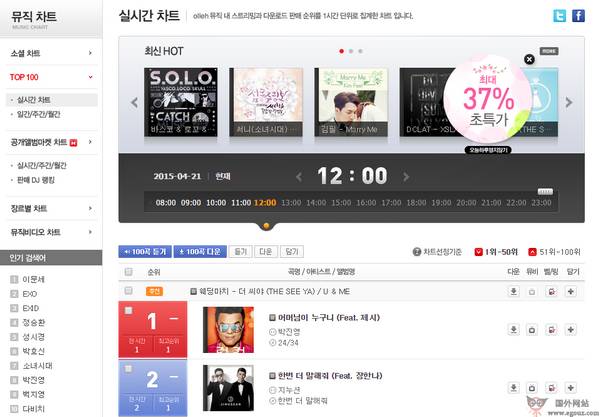The image size is (600, 417).
Task: Download the rank 1 song icon
Action: (x=514, y=329)
